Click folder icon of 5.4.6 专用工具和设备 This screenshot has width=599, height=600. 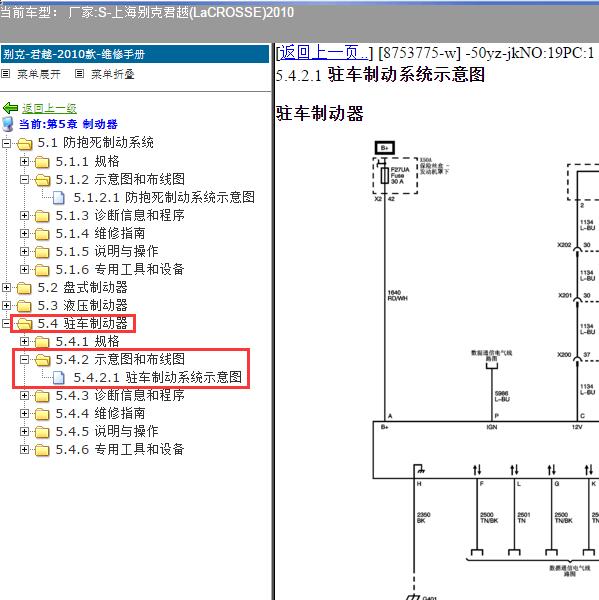coord(42,450)
